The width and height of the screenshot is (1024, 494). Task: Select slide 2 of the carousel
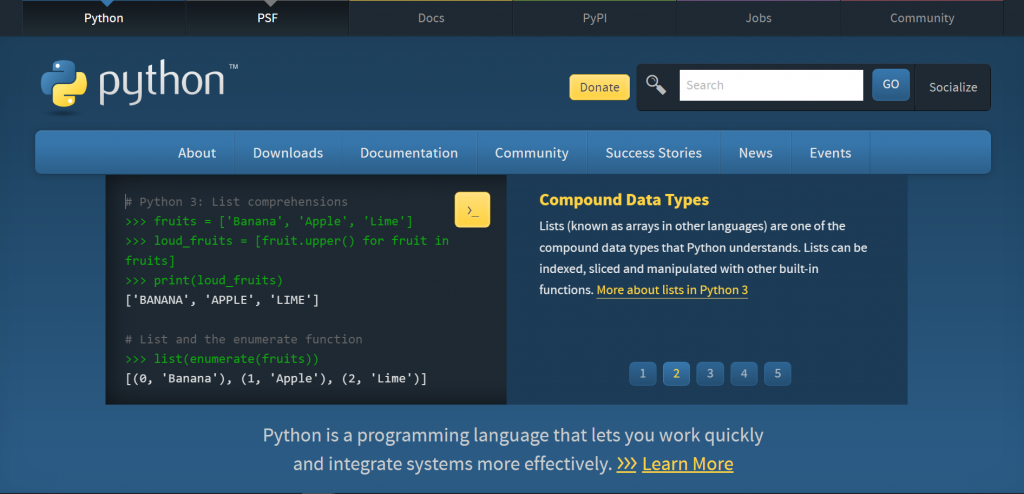point(677,374)
